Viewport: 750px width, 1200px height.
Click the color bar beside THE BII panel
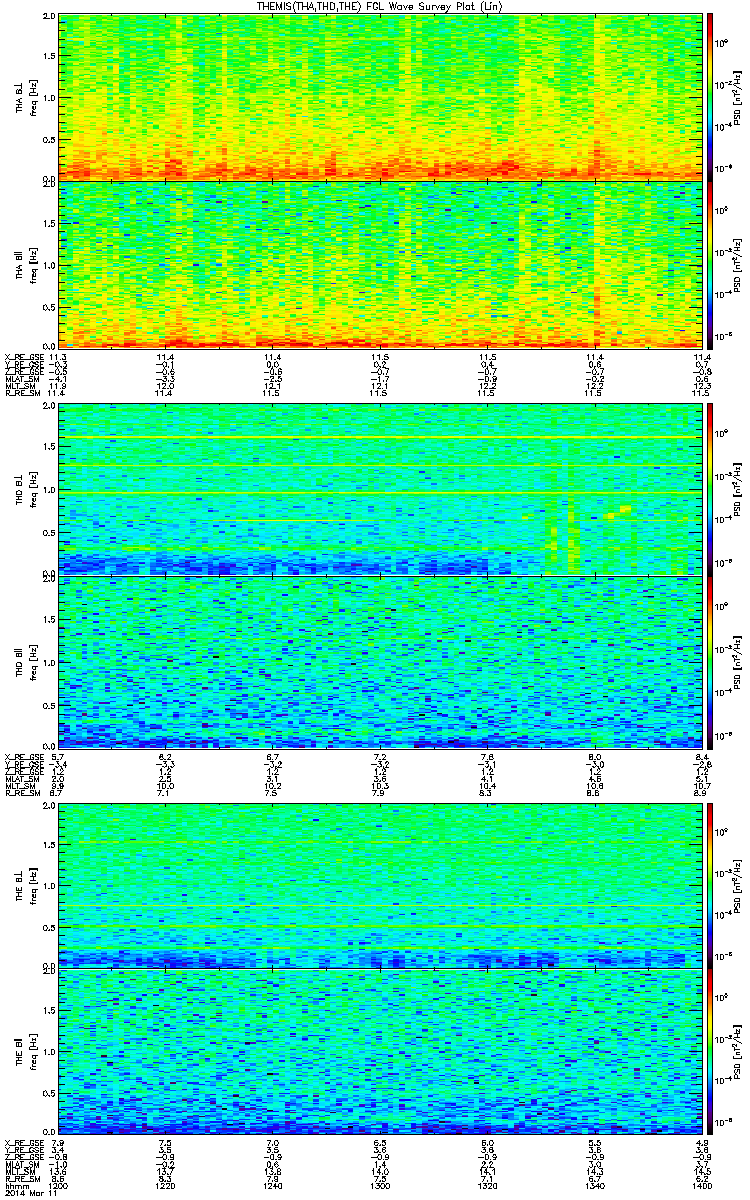[710, 1052]
